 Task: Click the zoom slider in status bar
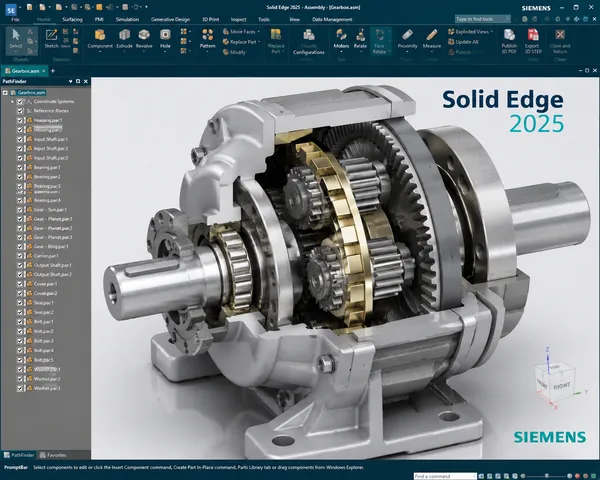point(546,476)
